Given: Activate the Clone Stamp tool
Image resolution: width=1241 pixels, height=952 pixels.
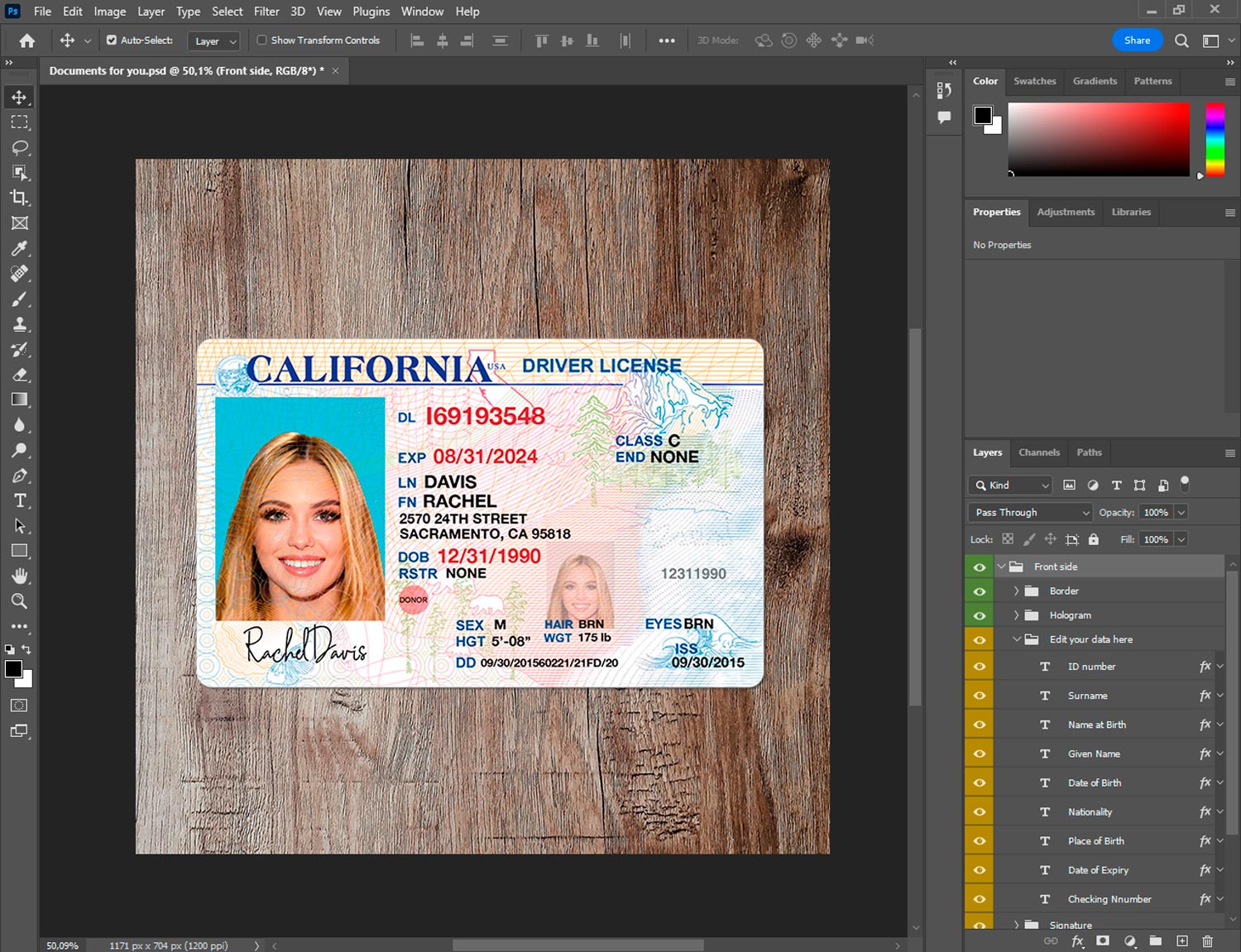Looking at the screenshot, I should click(x=19, y=324).
